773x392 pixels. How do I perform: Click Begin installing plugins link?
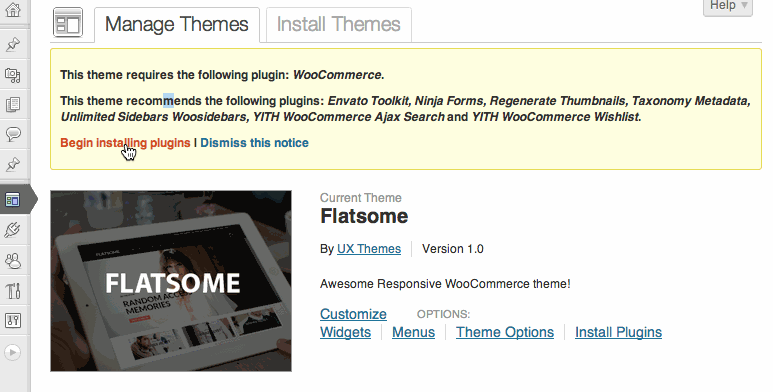(x=125, y=143)
